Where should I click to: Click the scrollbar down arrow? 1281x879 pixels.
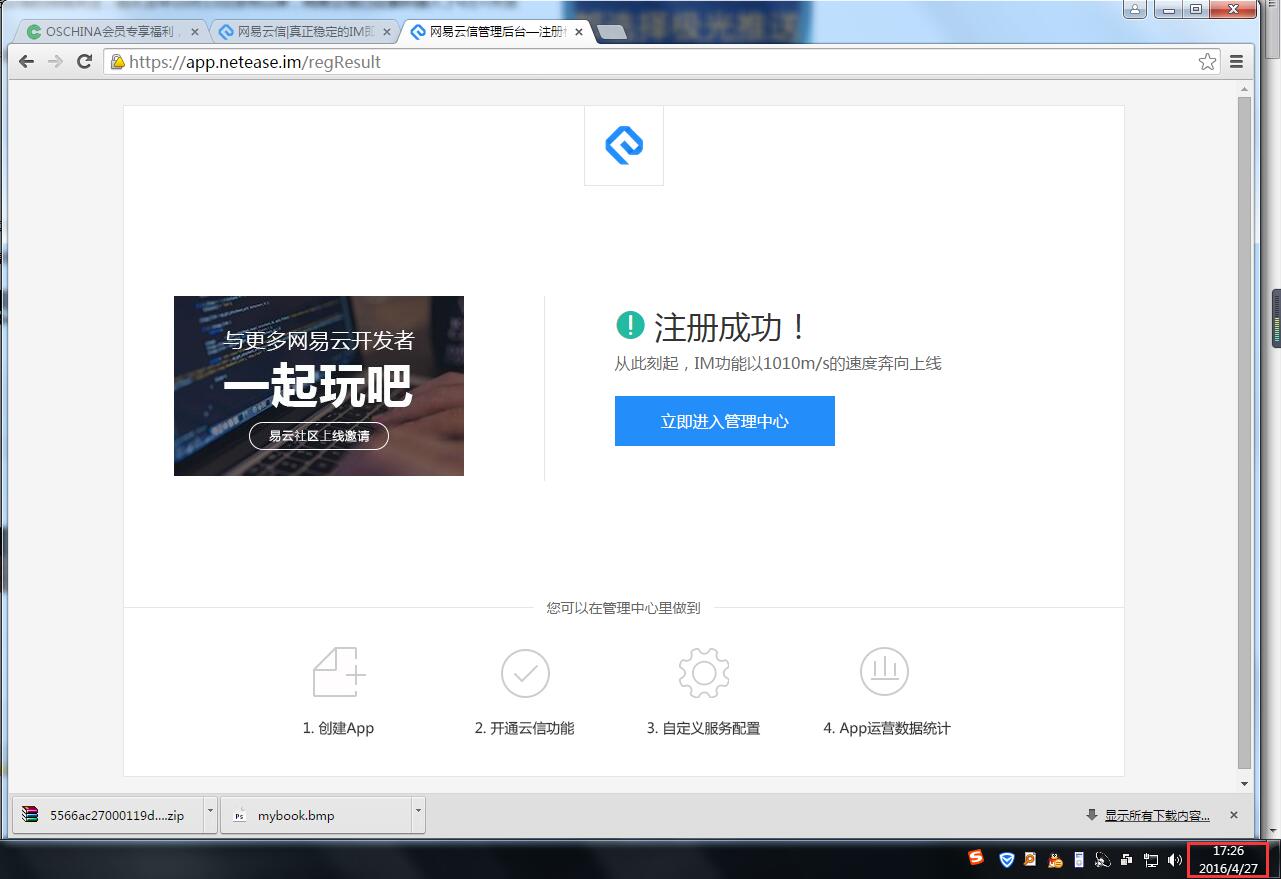(1244, 784)
